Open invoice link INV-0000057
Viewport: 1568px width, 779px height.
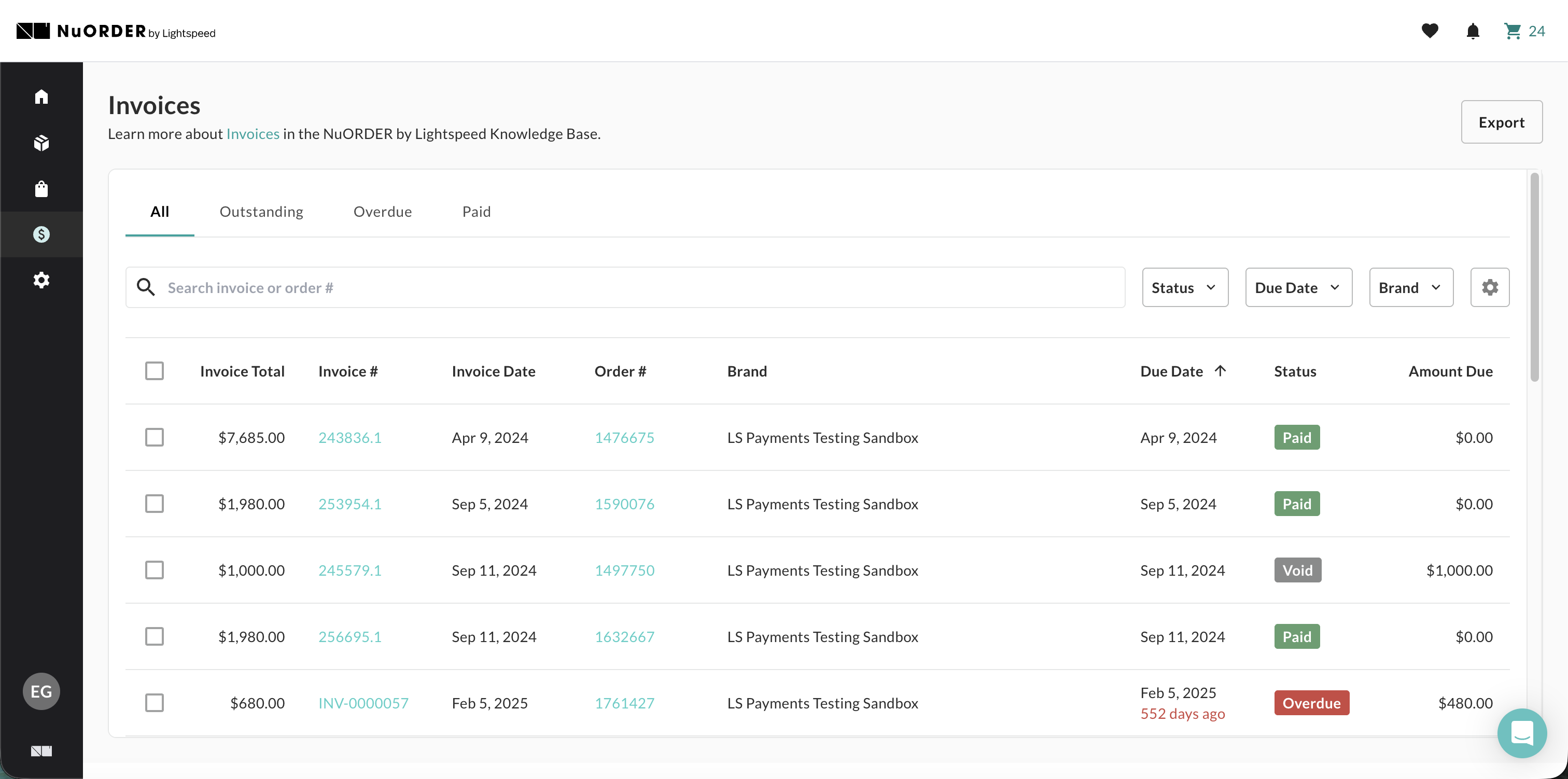363,703
